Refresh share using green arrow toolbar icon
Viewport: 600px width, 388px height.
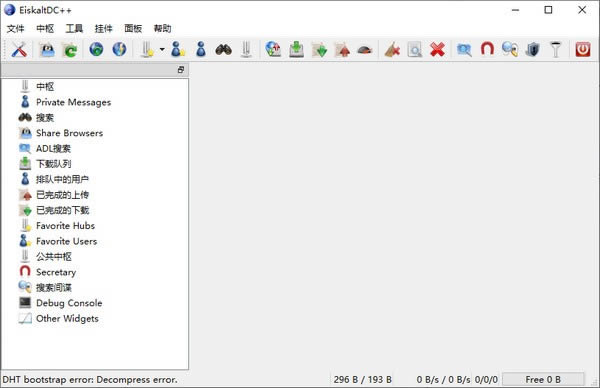[70, 50]
